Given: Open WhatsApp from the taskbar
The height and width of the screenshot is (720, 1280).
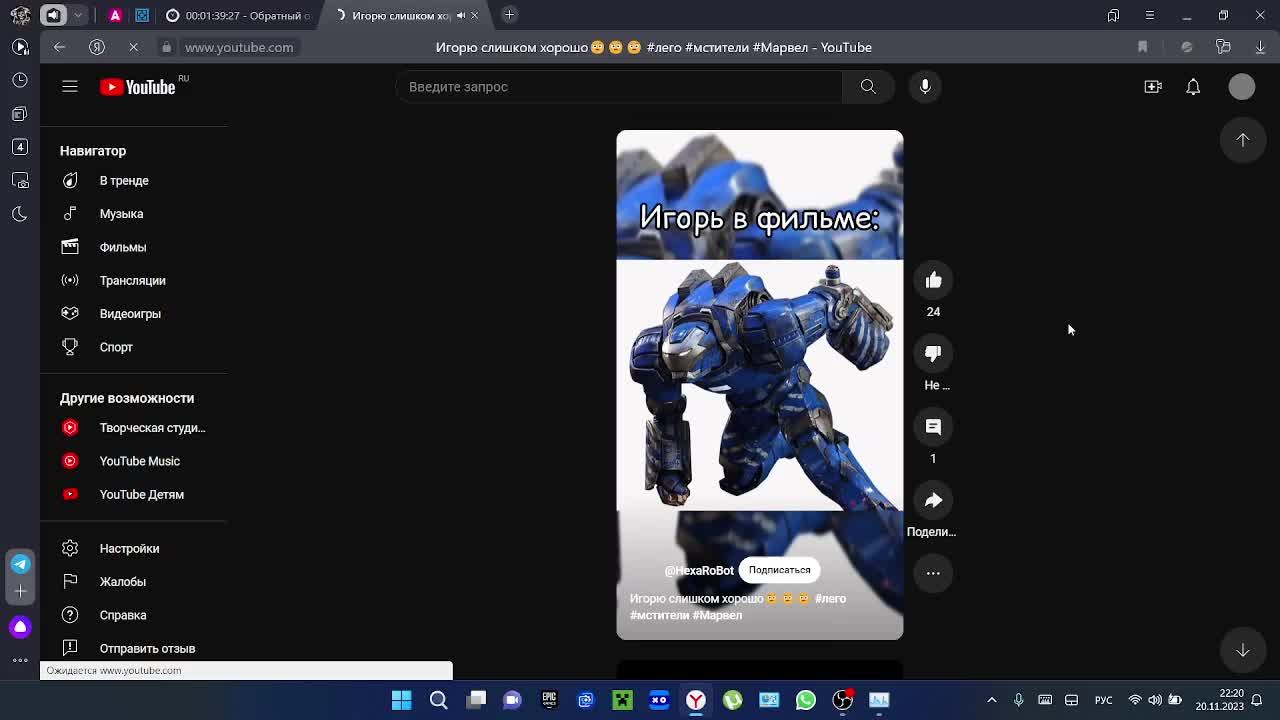Looking at the screenshot, I should point(806,700).
